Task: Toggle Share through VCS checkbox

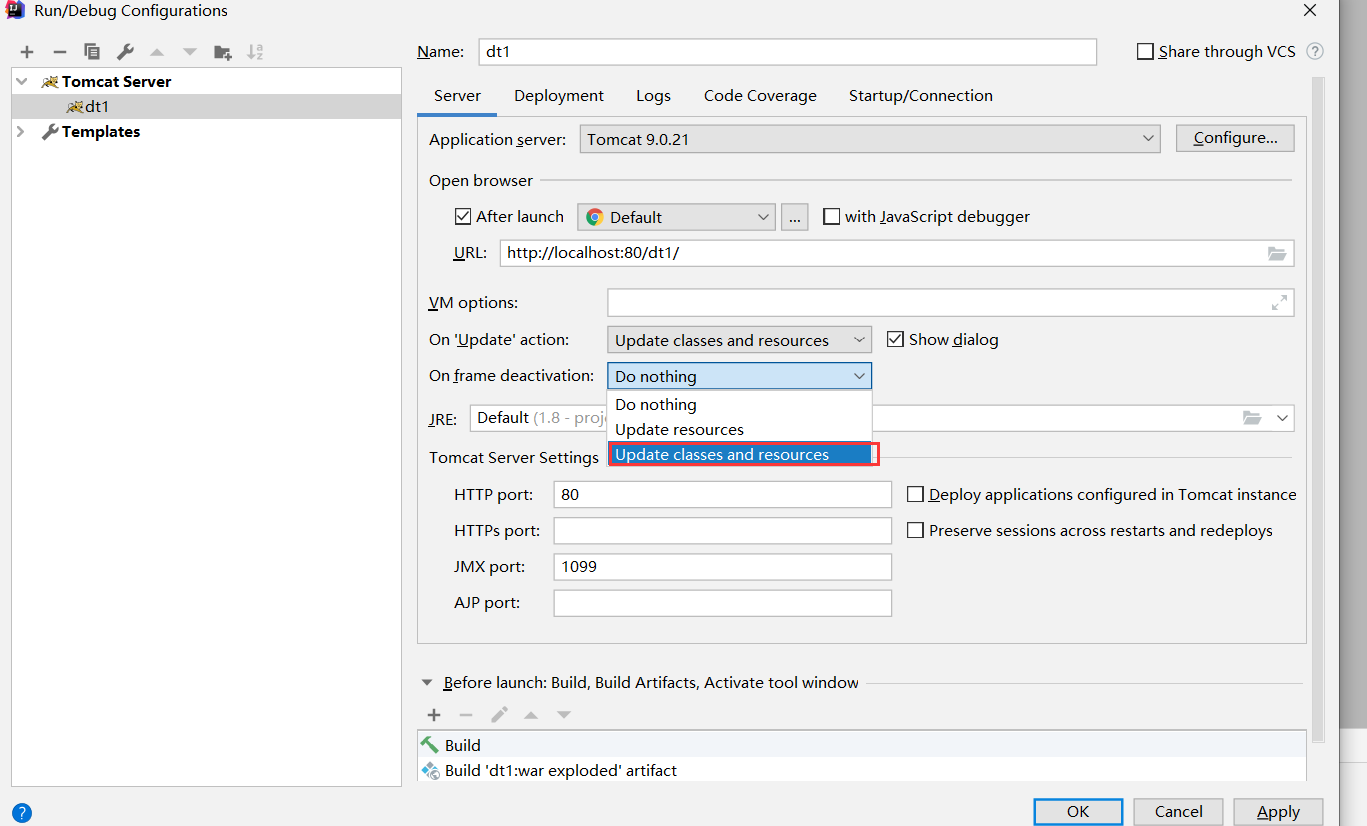Action: 1146,52
